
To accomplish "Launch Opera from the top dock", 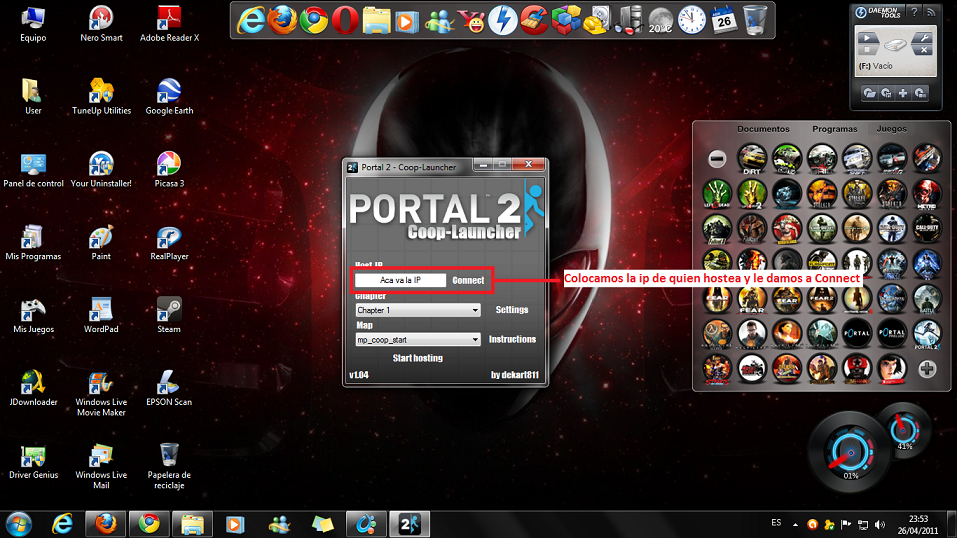I will [x=345, y=21].
